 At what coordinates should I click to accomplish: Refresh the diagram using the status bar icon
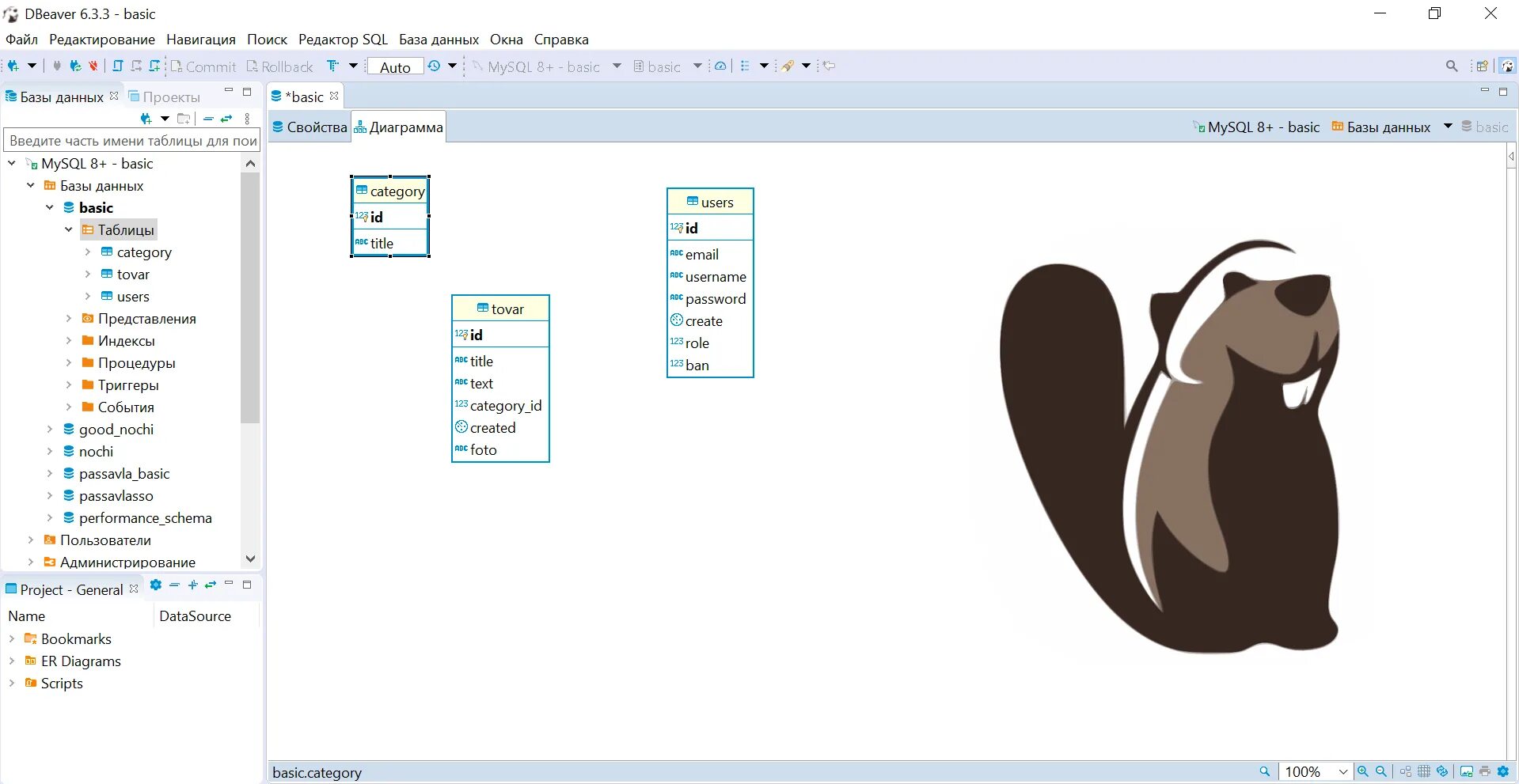pyautogui.click(x=1442, y=771)
